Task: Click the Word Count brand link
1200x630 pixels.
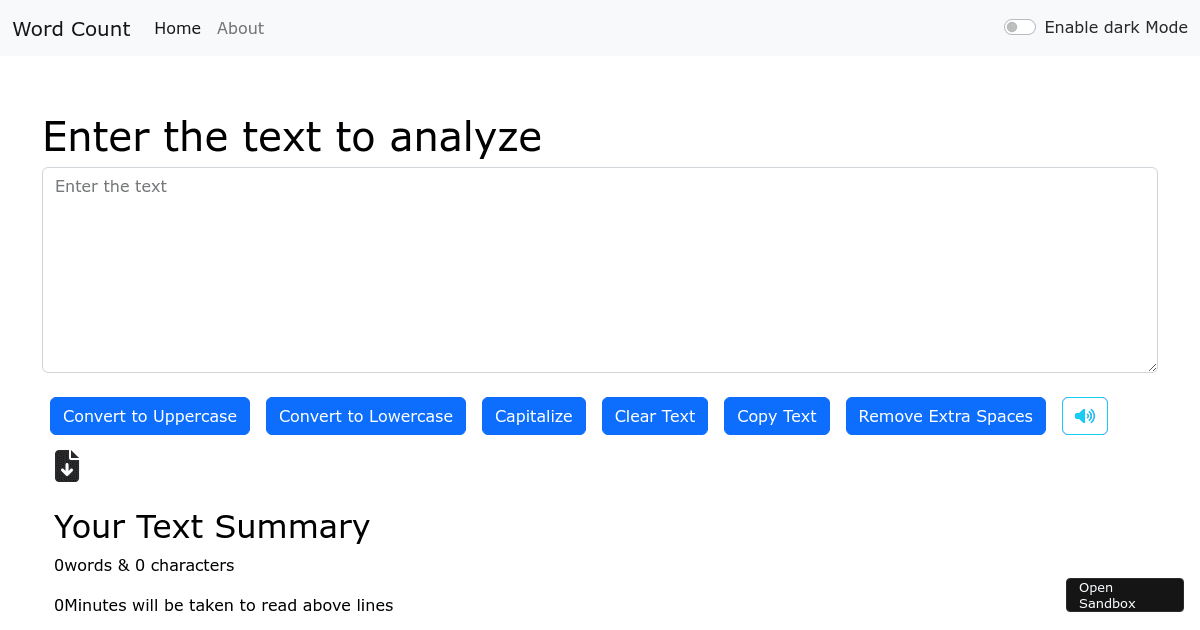Action: tap(70, 28)
